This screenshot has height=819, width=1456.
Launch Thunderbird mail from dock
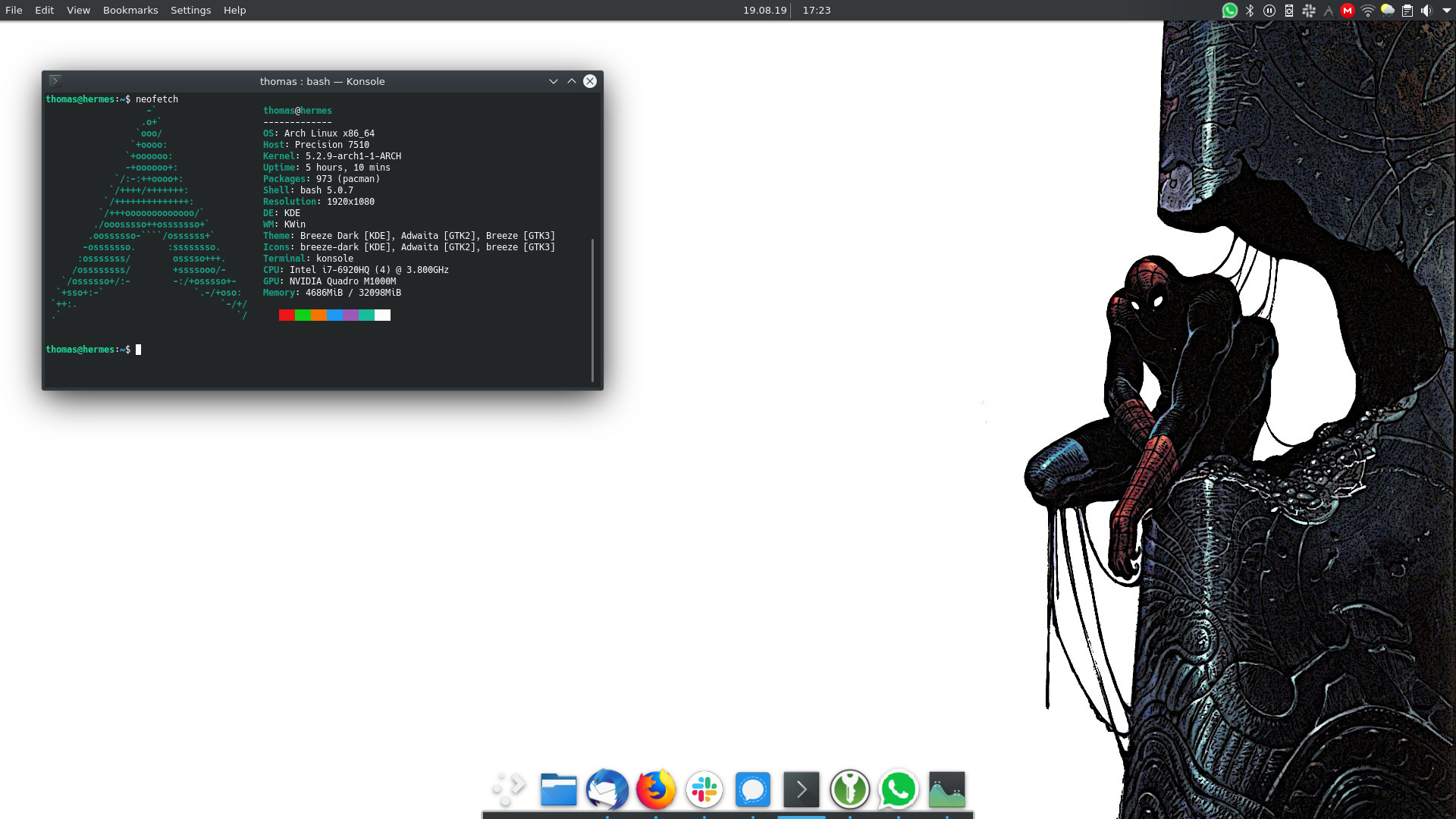(607, 789)
